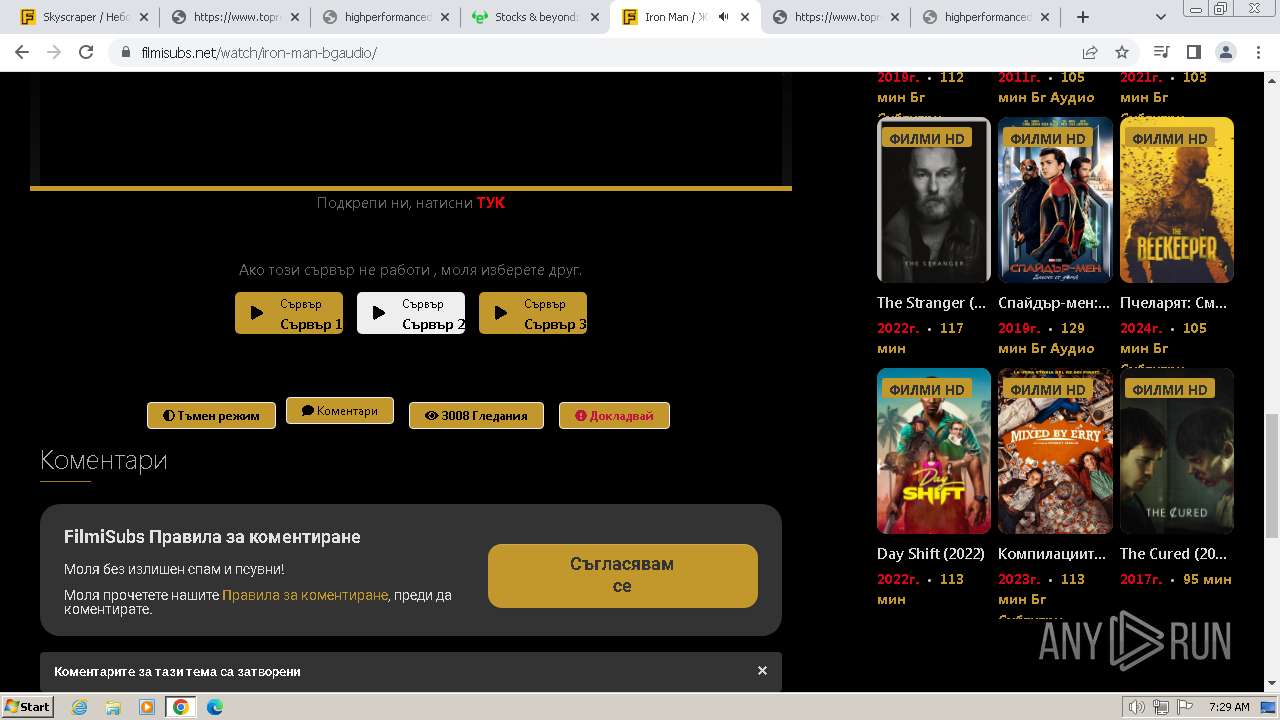Report with Докладвай button
1280x720 pixels.
(614, 415)
